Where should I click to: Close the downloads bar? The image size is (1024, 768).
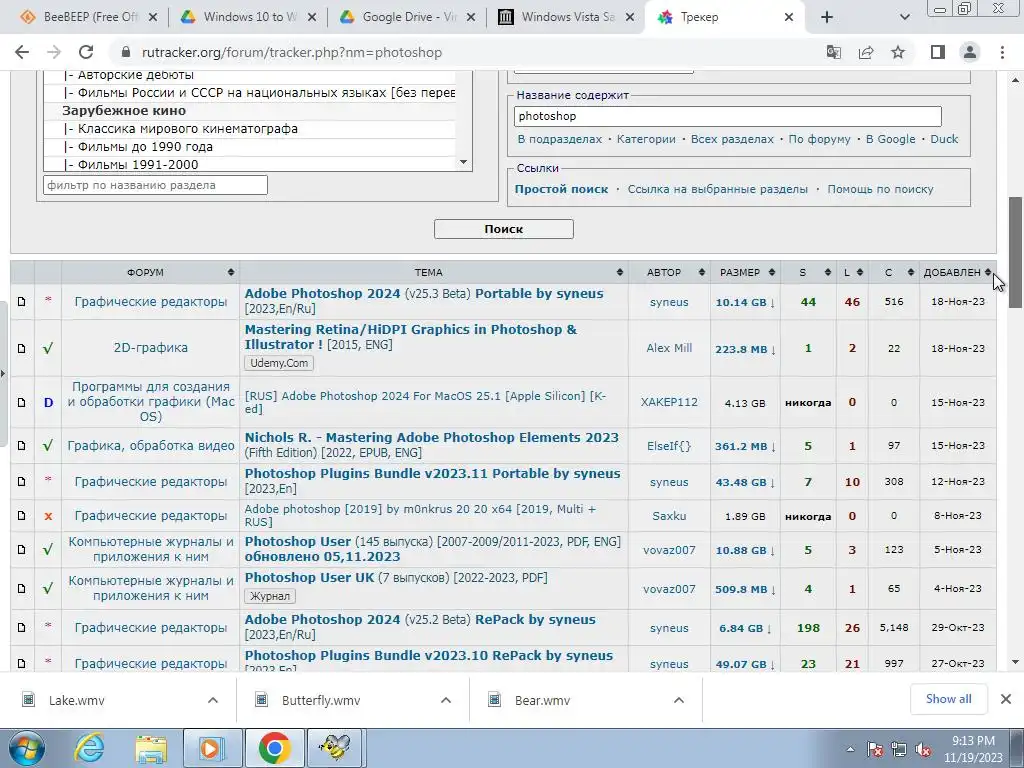coord(1006,699)
